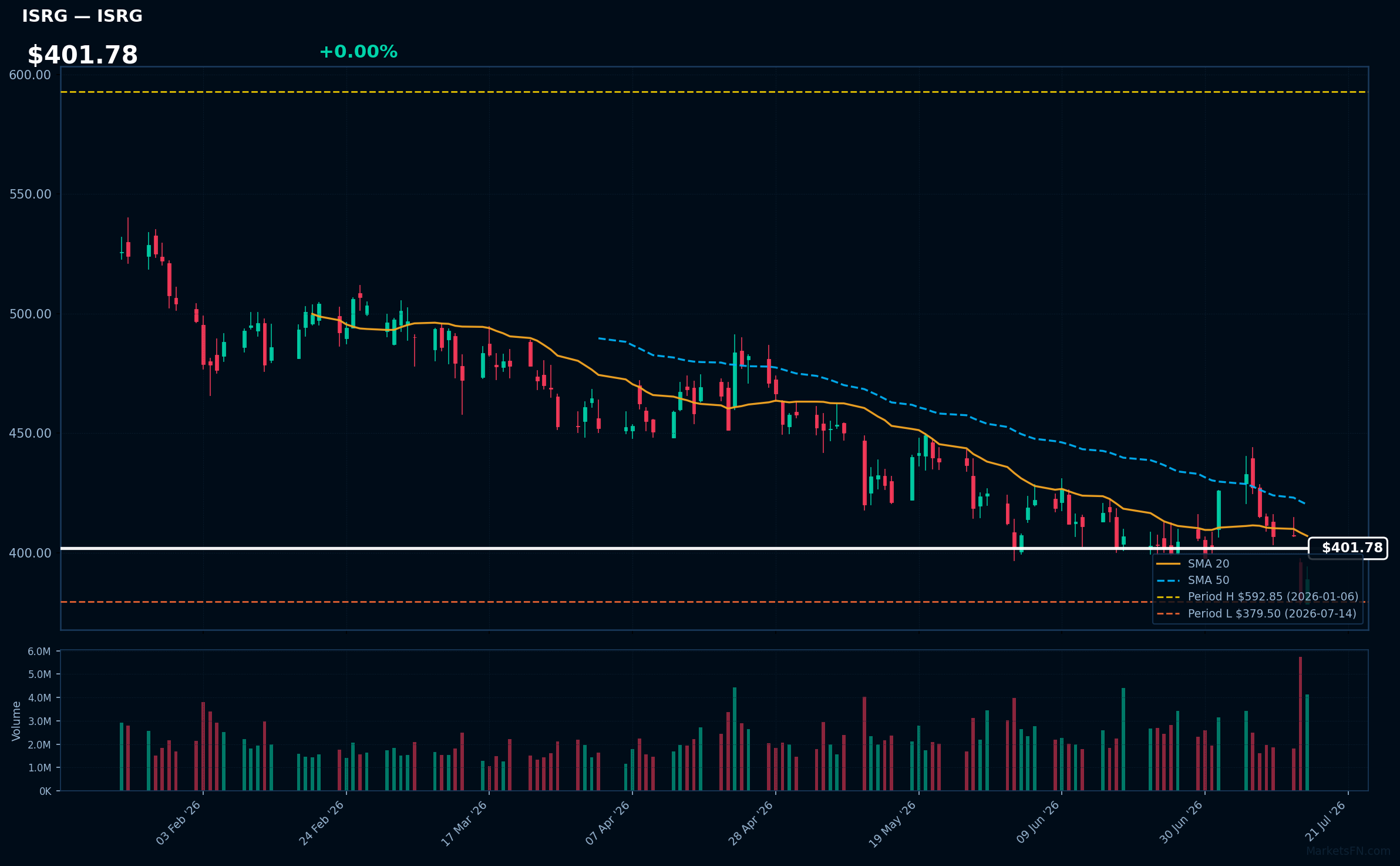Viewport: 1400px width, 866px height.
Task: Click the 30 Jun '26 date label
Action: coord(1181,823)
